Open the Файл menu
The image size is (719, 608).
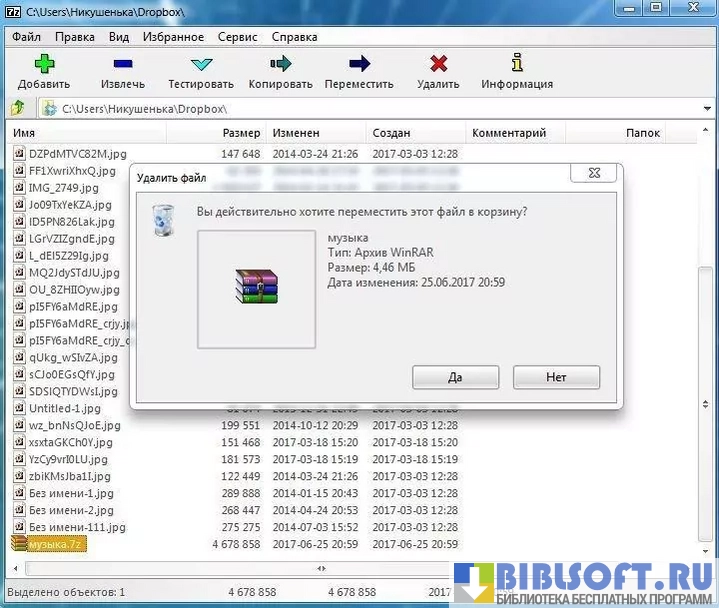coord(27,37)
